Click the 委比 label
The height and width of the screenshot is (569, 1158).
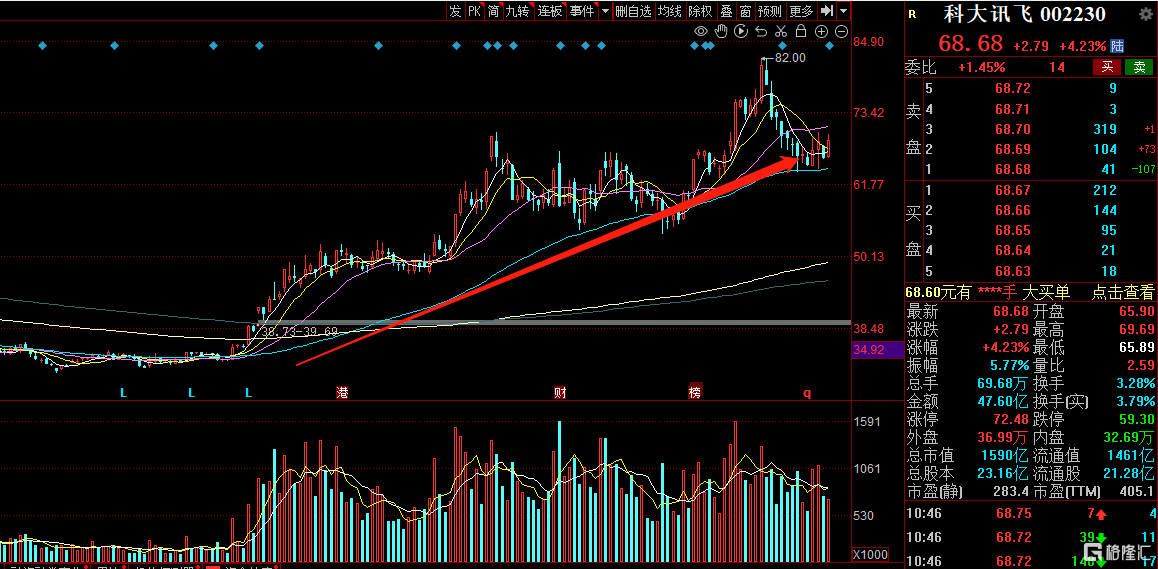[x=921, y=67]
